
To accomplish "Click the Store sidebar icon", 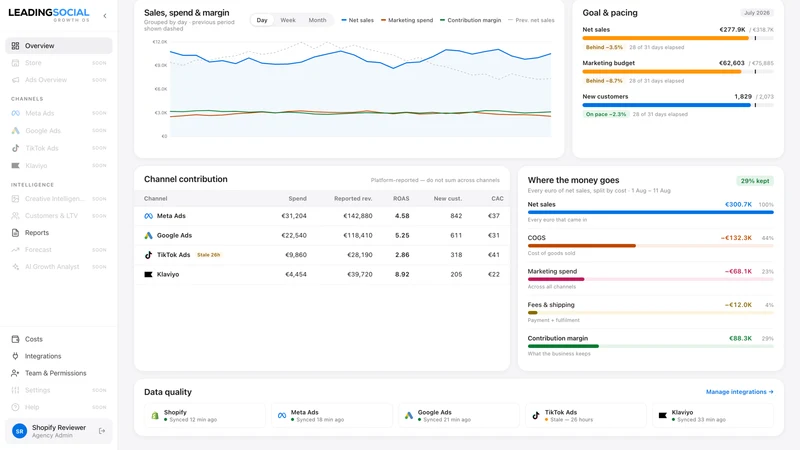I will [15, 63].
